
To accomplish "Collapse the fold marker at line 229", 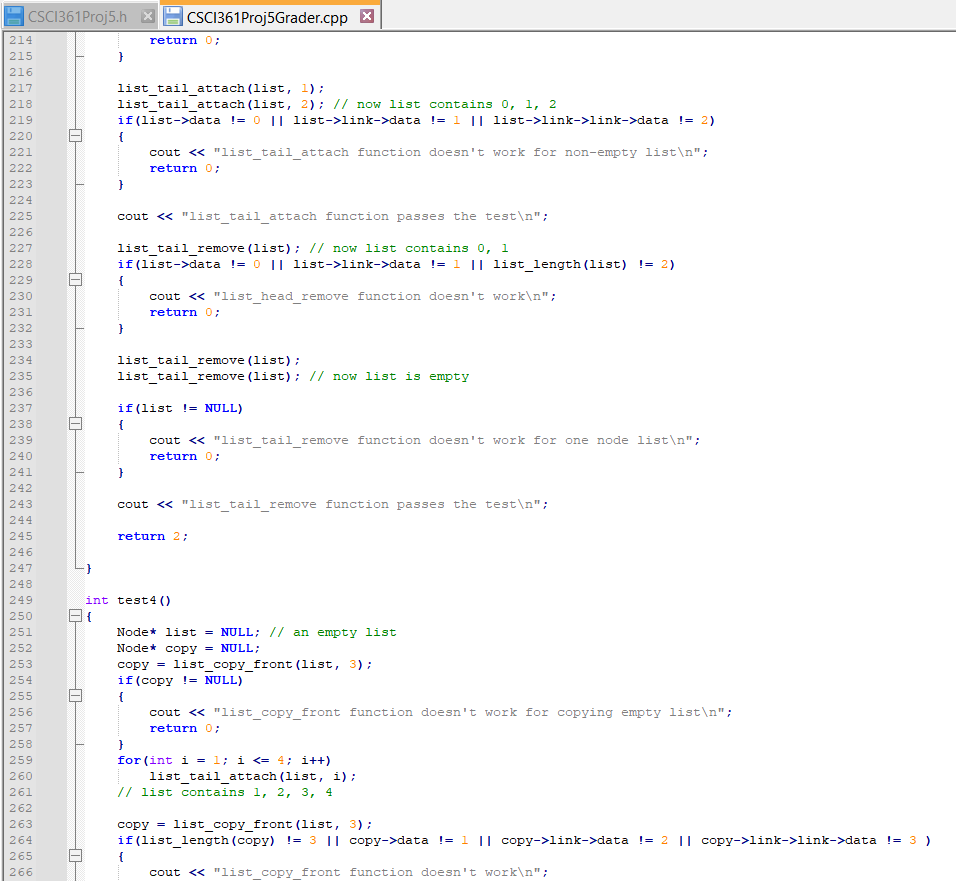I will coord(75,279).
